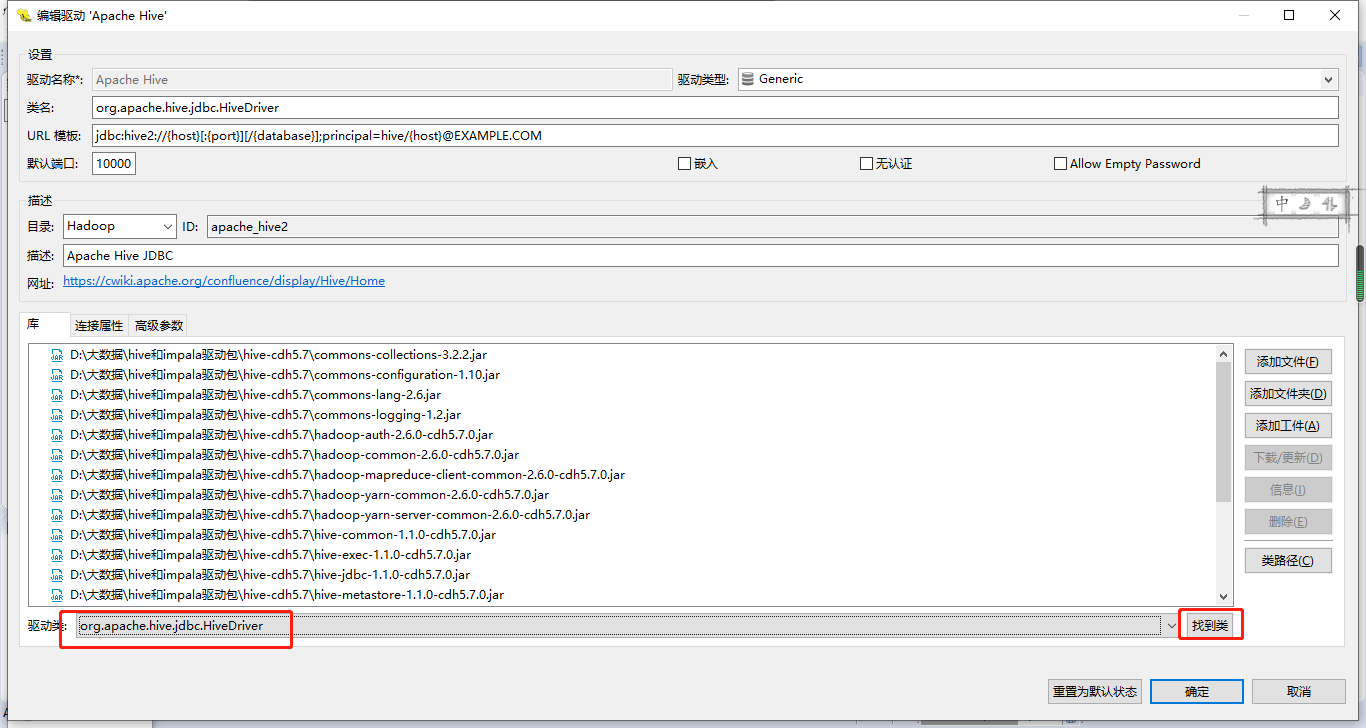The width and height of the screenshot is (1366, 728).
Task: Click the jar icon of commons-configuration-1.10.jar
Action: [57, 375]
